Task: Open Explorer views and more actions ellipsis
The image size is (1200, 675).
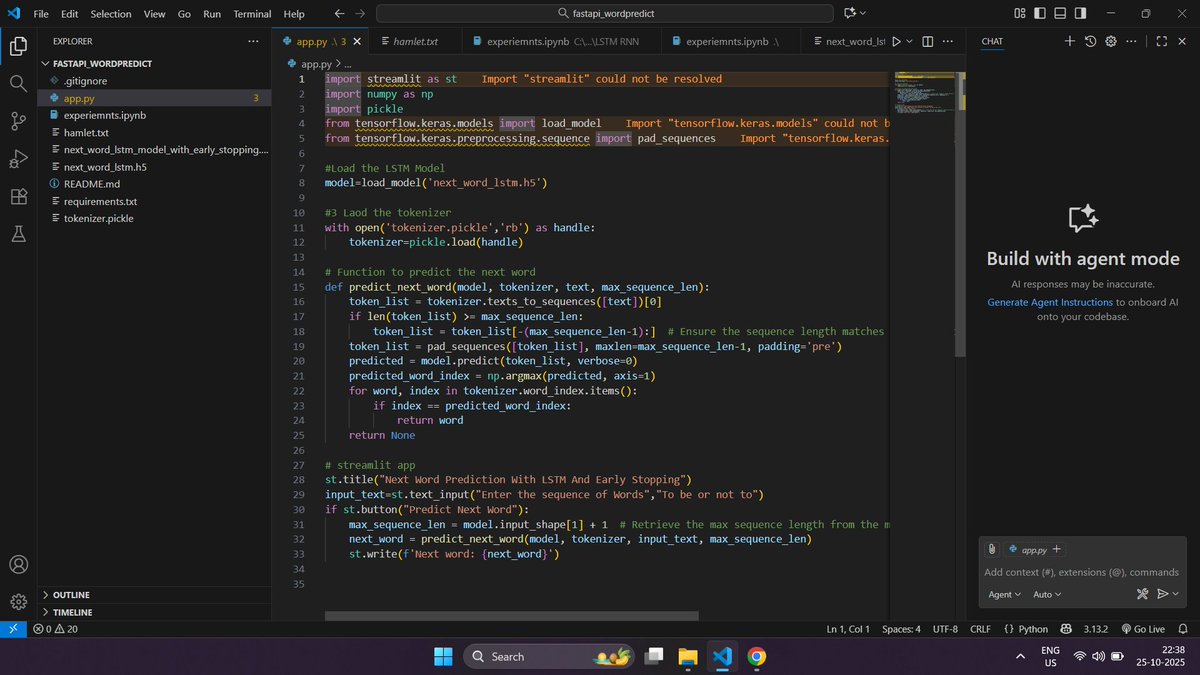Action: (252, 41)
